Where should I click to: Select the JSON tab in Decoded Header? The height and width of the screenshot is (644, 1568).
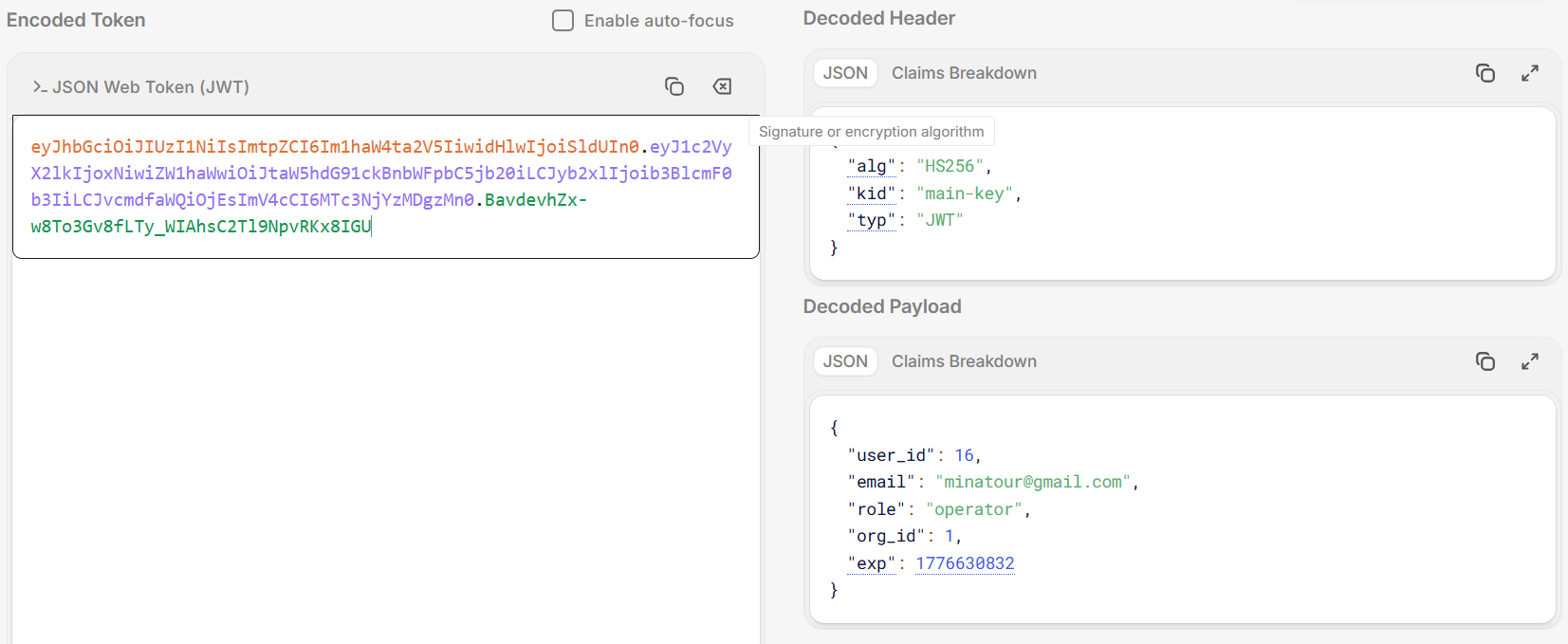[844, 73]
